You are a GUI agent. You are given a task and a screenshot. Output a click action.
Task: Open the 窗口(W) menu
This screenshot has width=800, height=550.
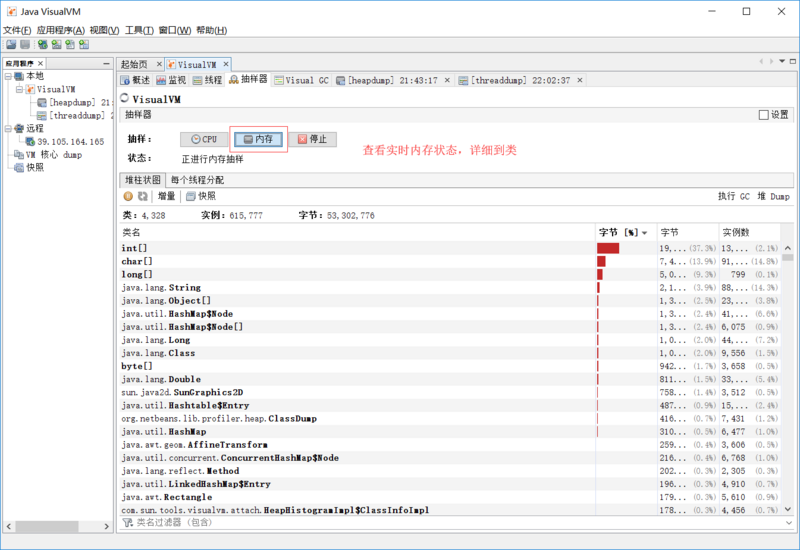[x=174, y=30]
